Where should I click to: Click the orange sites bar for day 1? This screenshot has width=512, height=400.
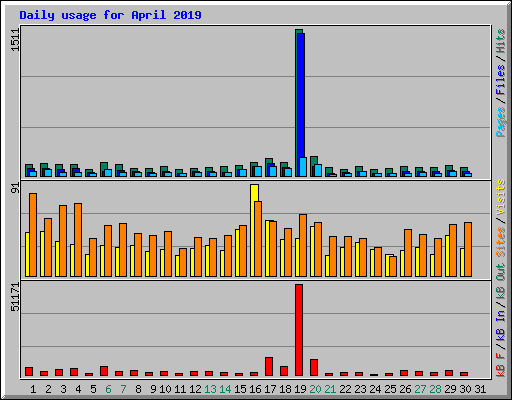(x=33, y=235)
